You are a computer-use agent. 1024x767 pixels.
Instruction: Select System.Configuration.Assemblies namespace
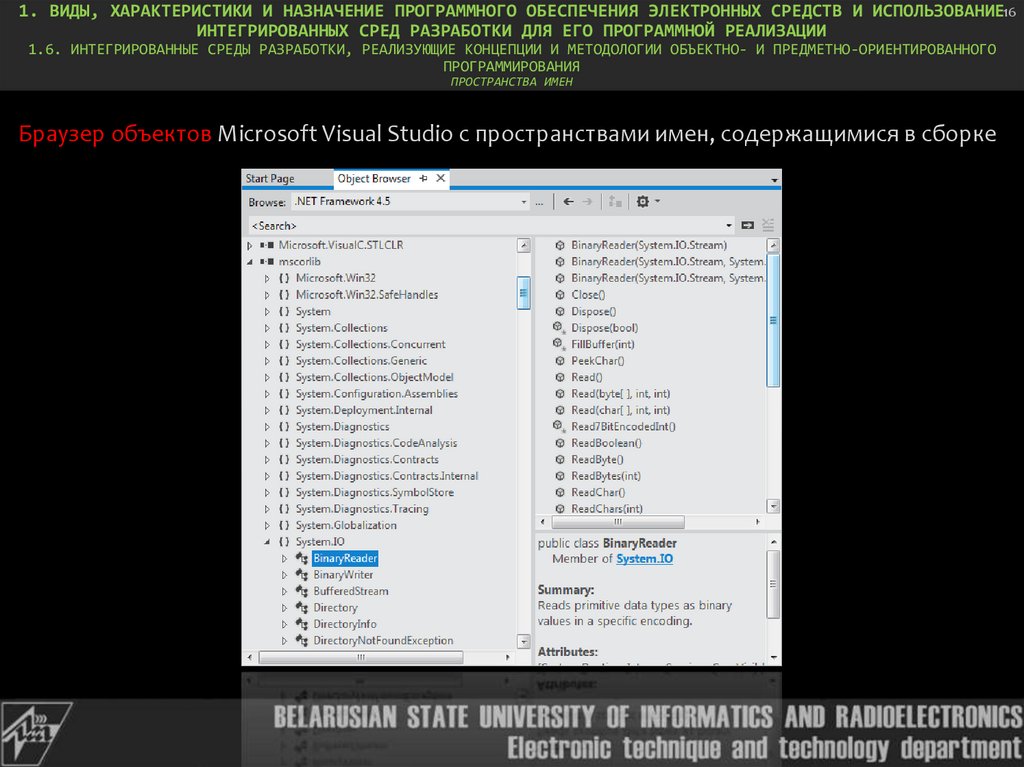click(x=376, y=394)
